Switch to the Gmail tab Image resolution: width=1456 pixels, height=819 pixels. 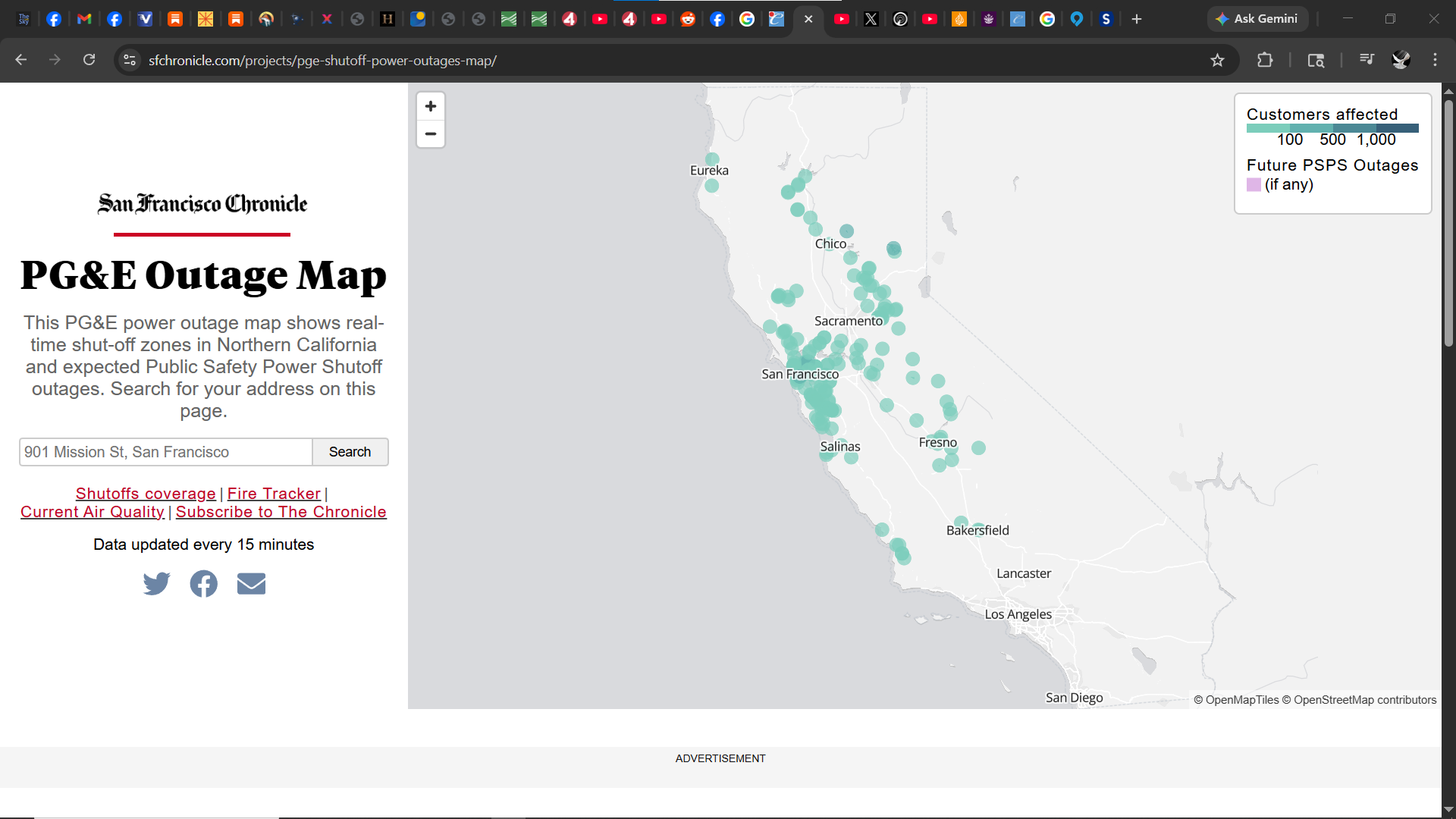click(x=84, y=19)
